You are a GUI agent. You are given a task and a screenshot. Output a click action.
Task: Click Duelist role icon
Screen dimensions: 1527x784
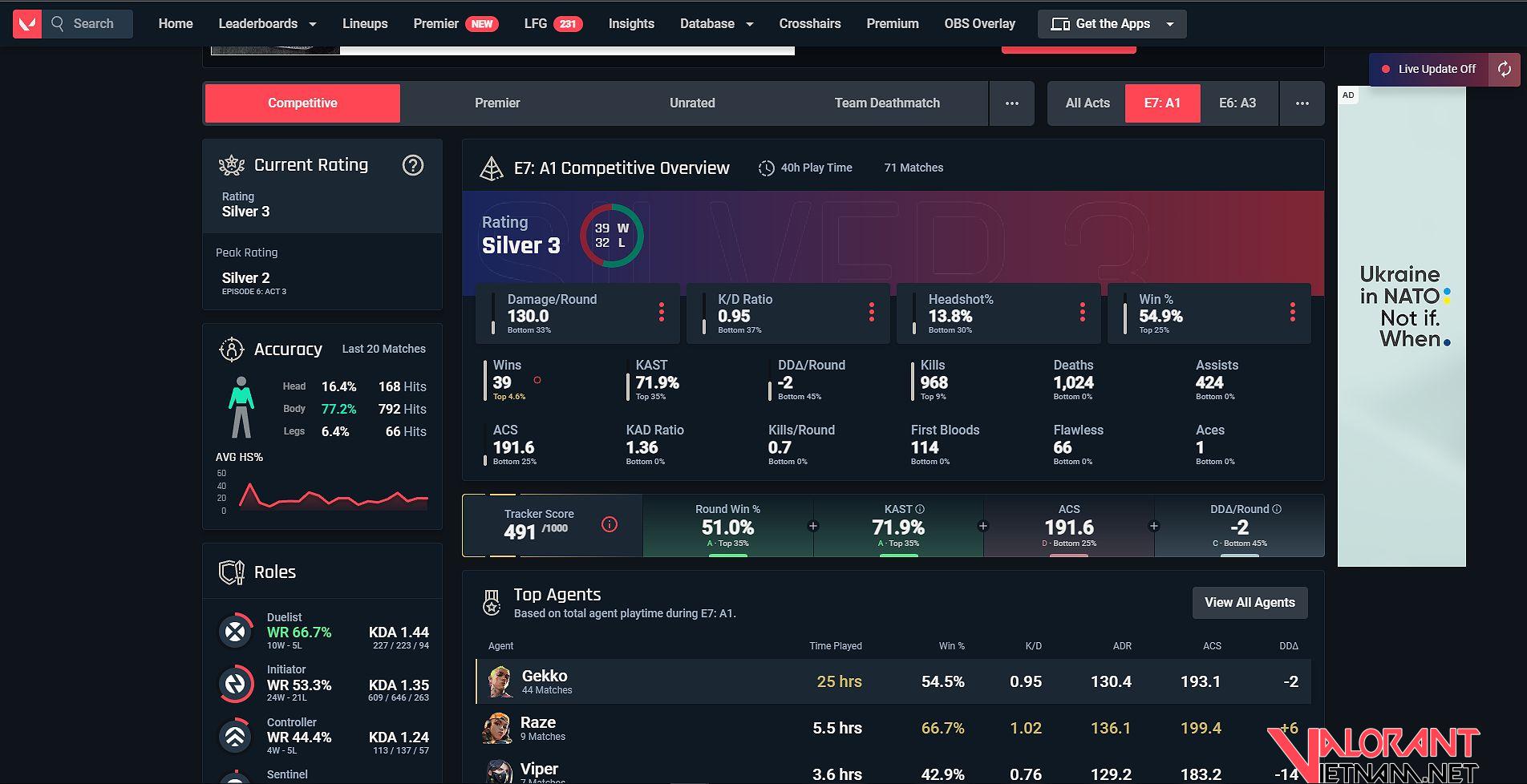[236, 632]
